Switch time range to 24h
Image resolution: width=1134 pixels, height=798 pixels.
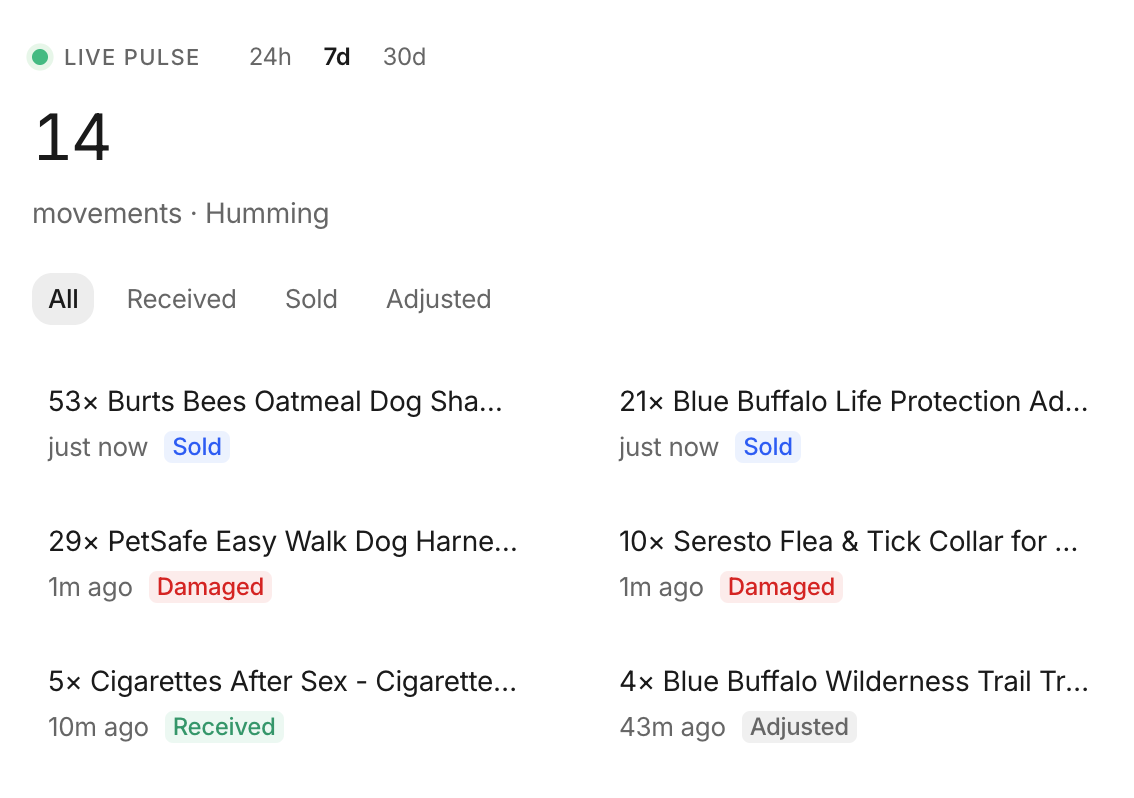pyautogui.click(x=270, y=57)
